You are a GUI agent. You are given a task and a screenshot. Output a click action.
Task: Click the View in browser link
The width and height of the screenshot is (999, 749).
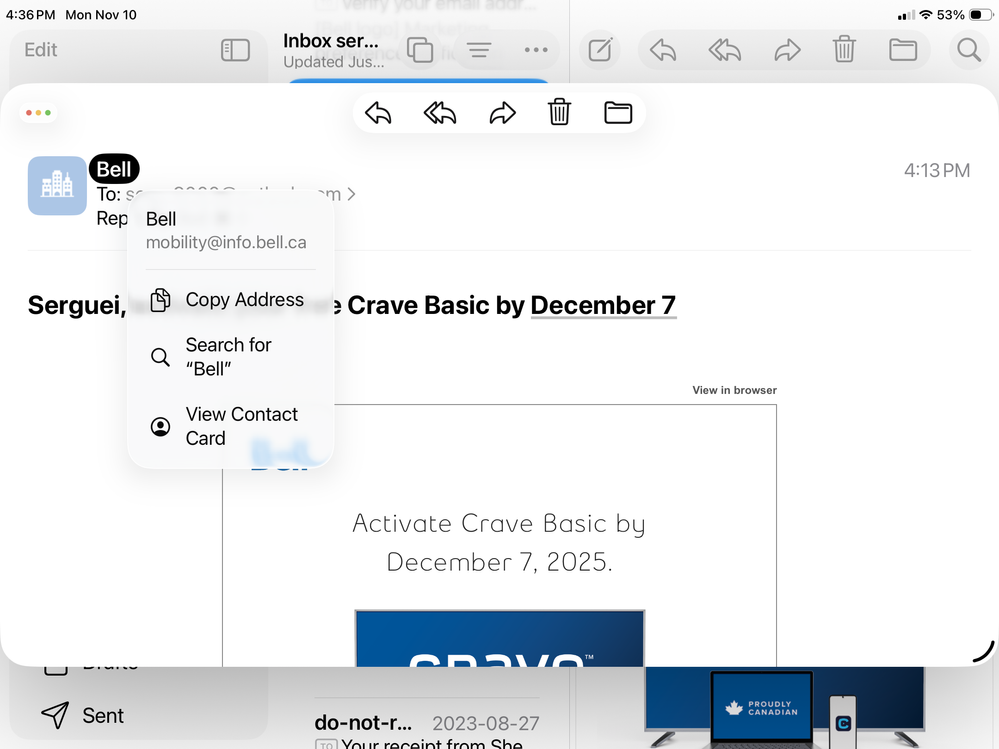pyautogui.click(x=734, y=390)
